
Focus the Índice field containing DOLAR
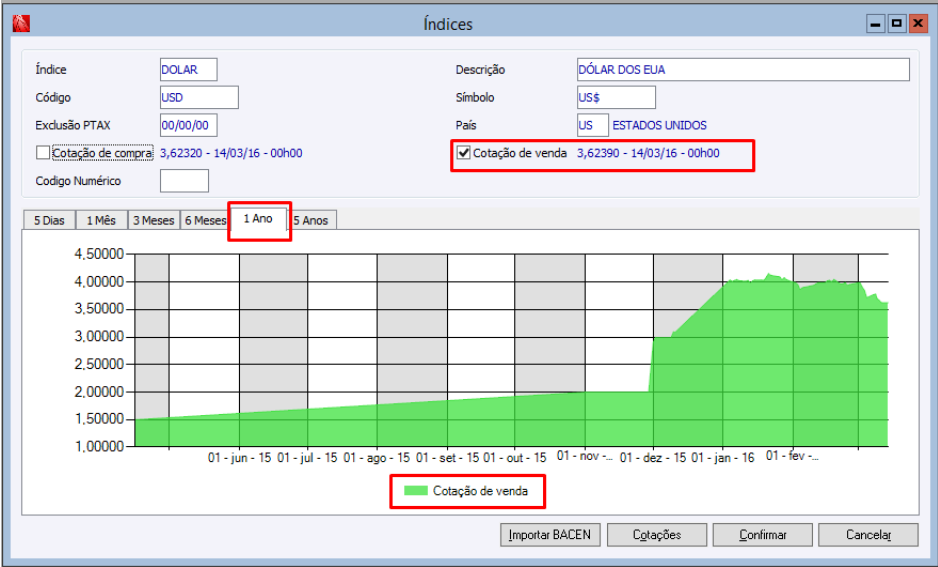coord(188,69)
